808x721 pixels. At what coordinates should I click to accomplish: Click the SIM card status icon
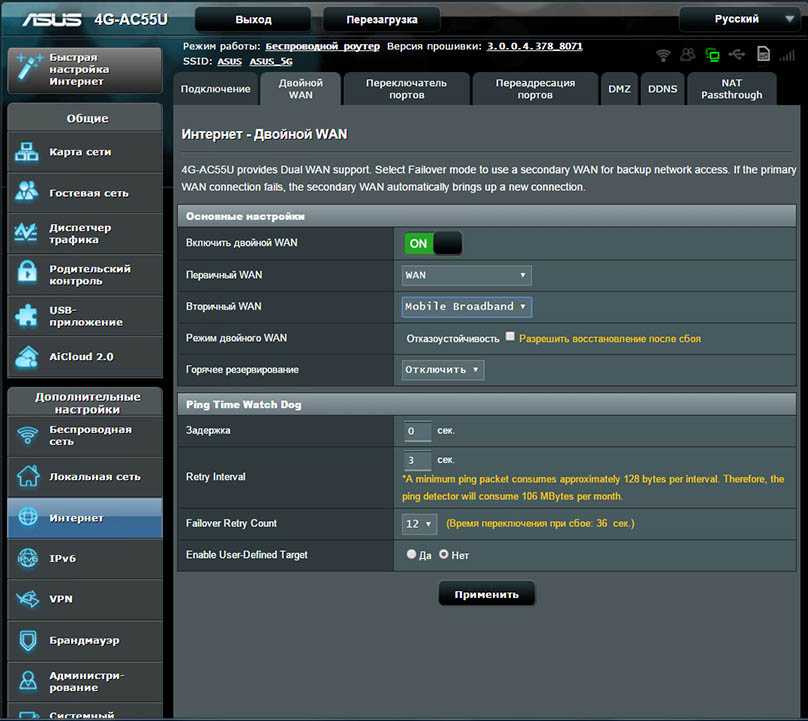point(763,54)
